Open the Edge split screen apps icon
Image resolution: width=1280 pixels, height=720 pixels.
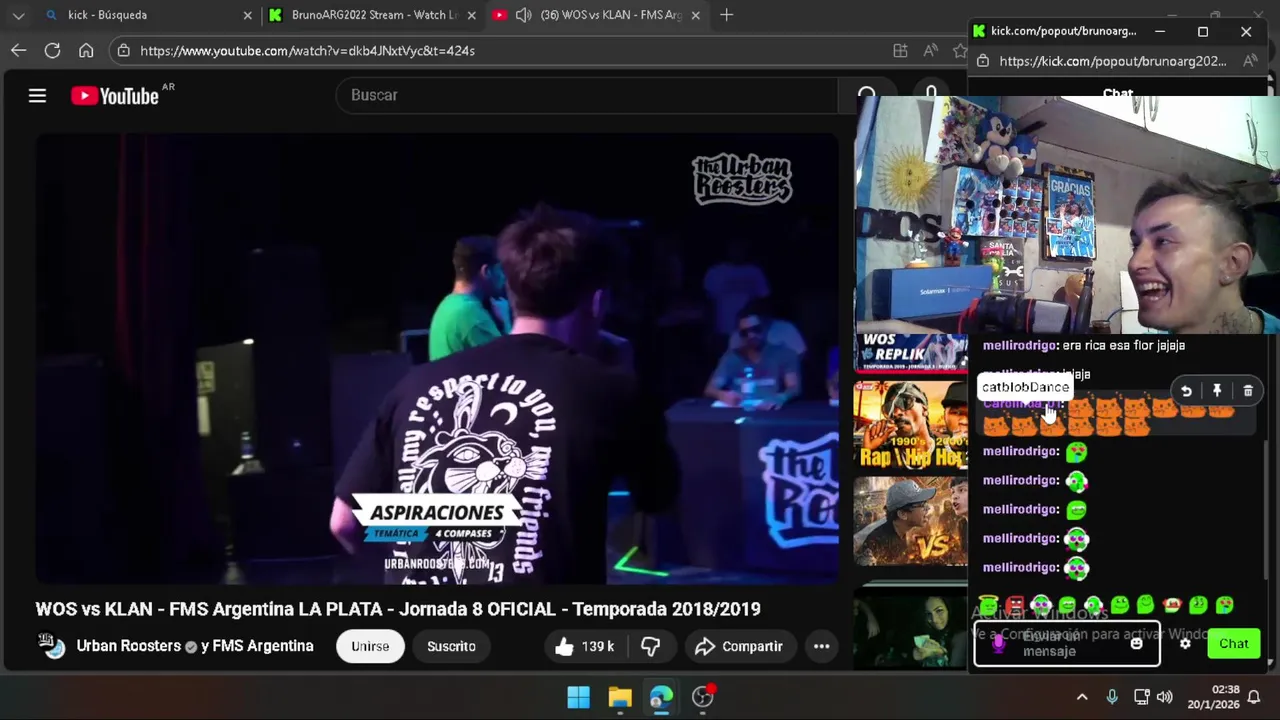(900, 50)
